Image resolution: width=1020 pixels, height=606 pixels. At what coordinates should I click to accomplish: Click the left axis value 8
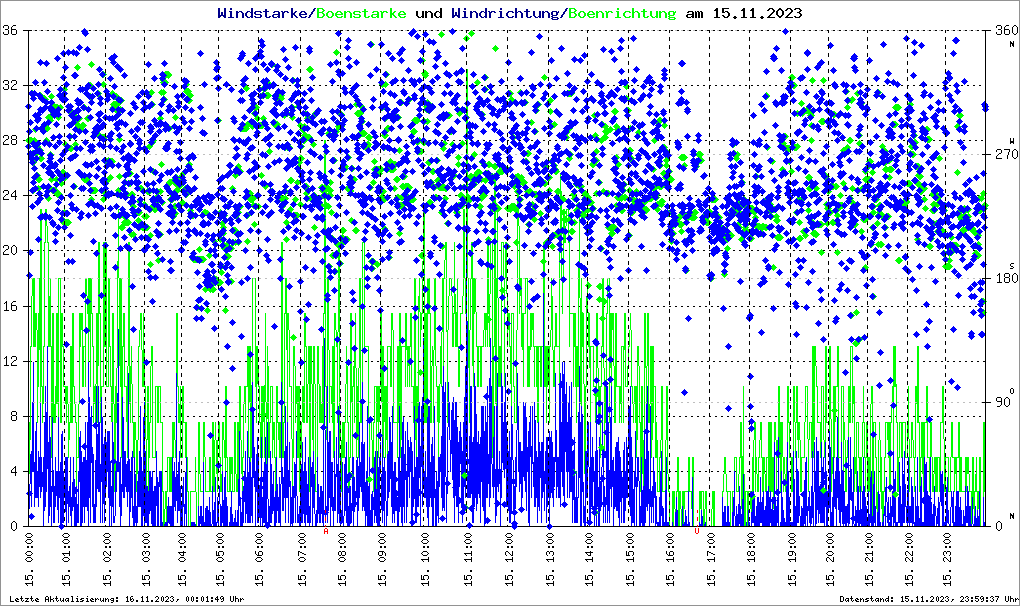tap(14, 416)
